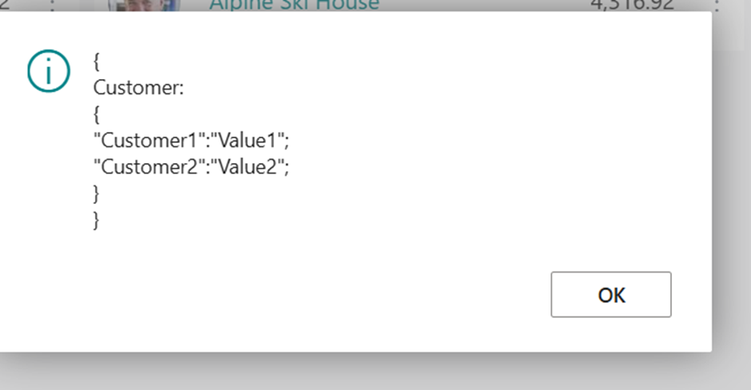Screen dimensions: 751x390
Task: Click the dimmed area right of dialog
Action: click(x=731, y=192)
